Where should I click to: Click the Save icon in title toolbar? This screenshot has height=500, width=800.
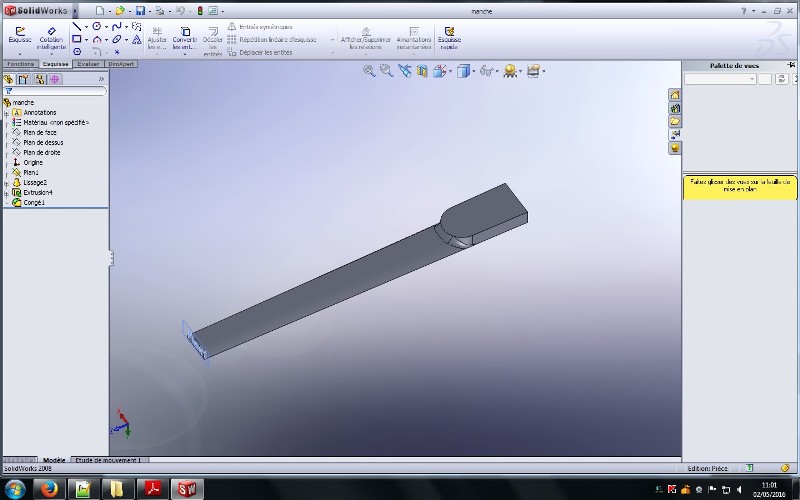[140, 10]
